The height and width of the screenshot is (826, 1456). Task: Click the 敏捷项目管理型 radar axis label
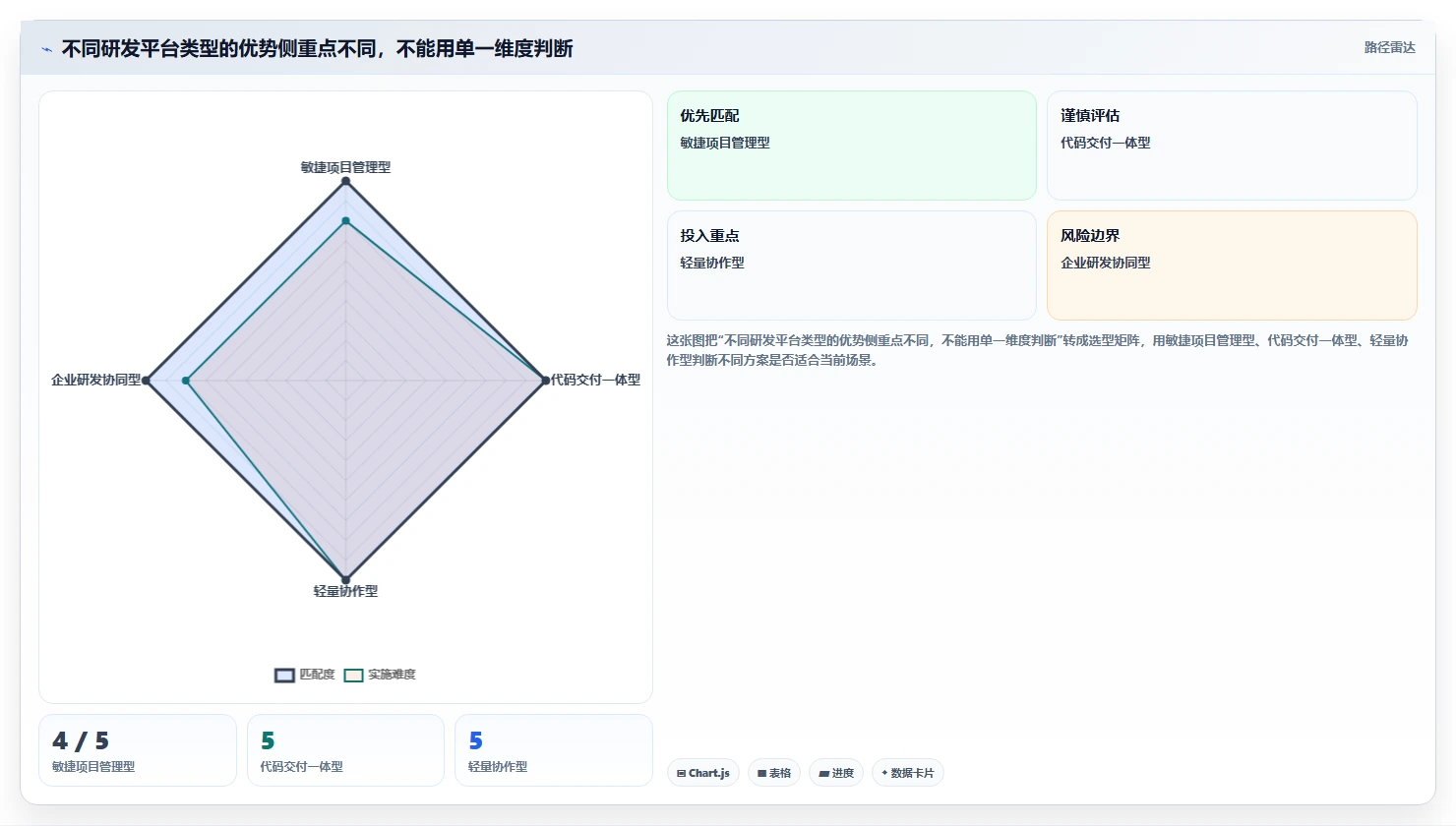click(x=345, y=167)
